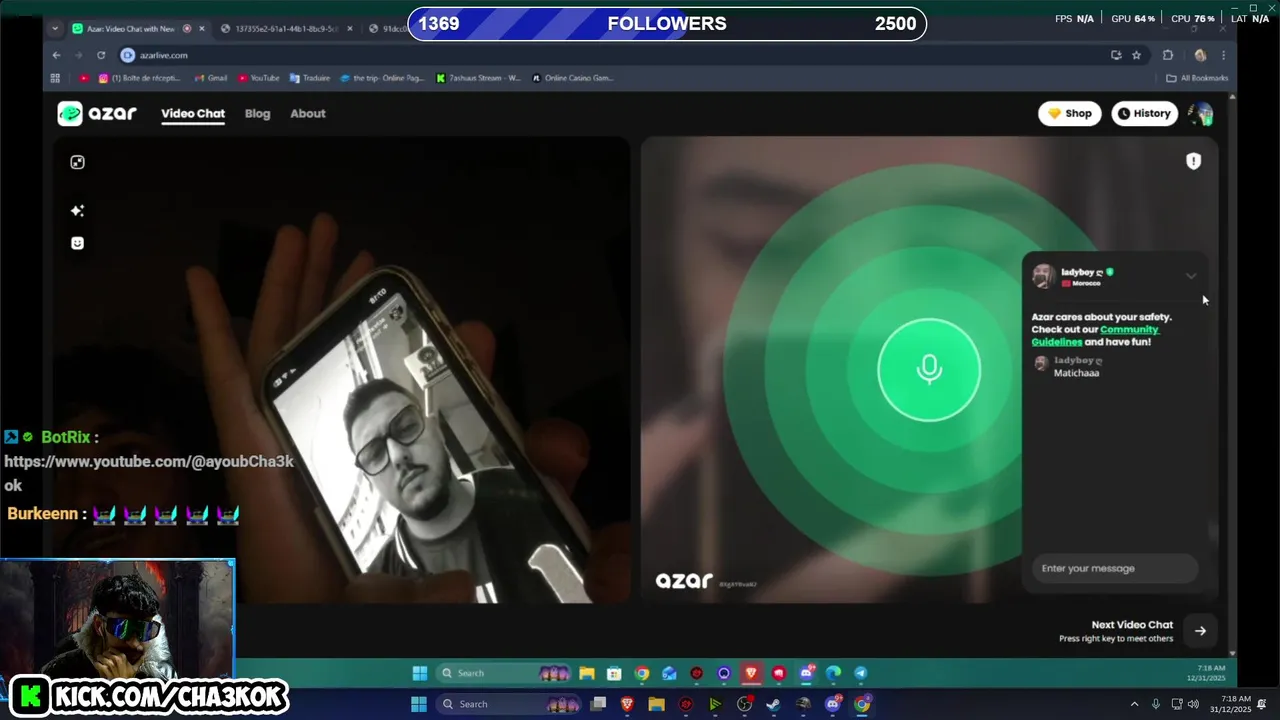Open the trip- Online Pag... bookmark
1280x720 pixels.
pos(383,78)
